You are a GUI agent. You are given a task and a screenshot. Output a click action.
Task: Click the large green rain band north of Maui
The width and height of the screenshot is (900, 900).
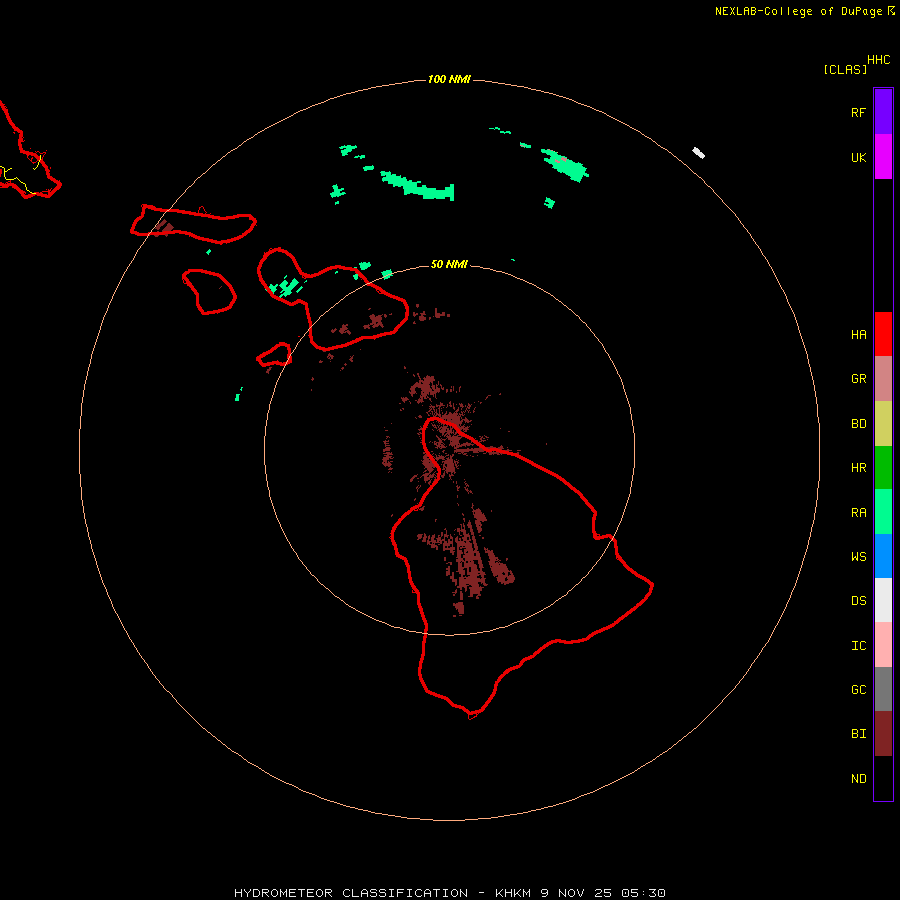point(417,186)
